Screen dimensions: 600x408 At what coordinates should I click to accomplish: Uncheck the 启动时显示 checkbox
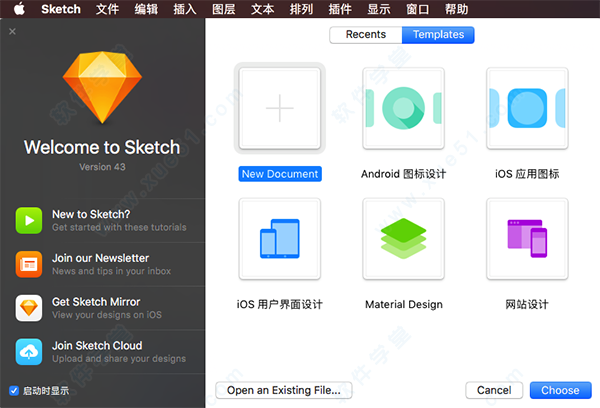pyautogui.click(x=14, y=390)
